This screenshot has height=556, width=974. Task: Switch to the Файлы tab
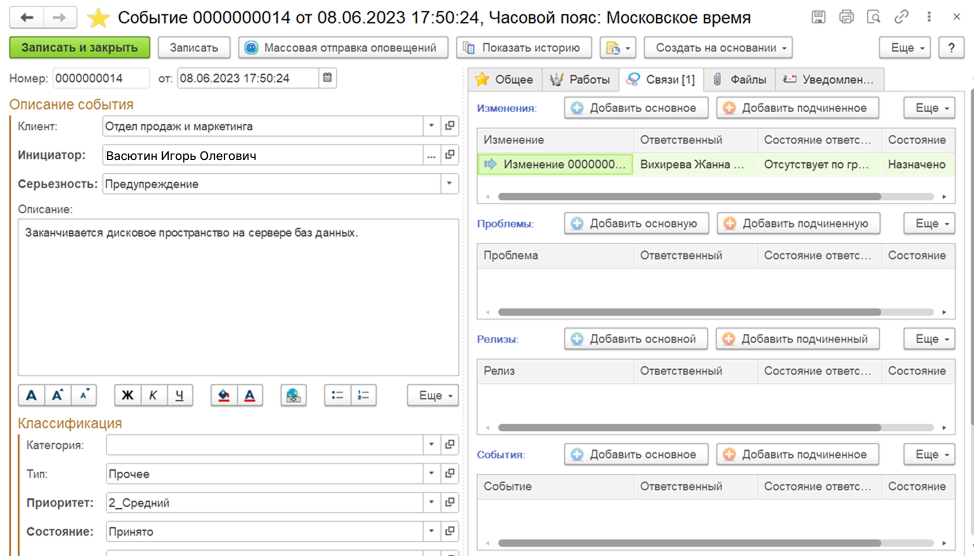(x=739, y=80)
